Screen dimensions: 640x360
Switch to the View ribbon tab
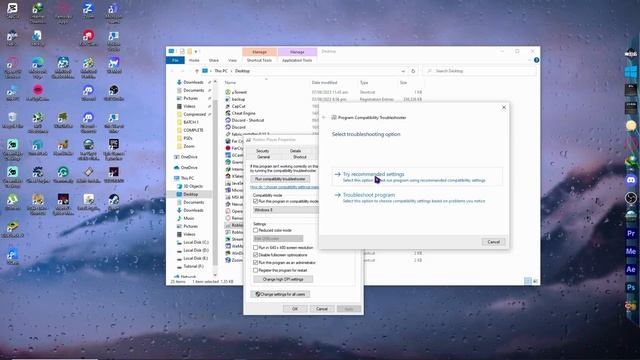point(232,60)
